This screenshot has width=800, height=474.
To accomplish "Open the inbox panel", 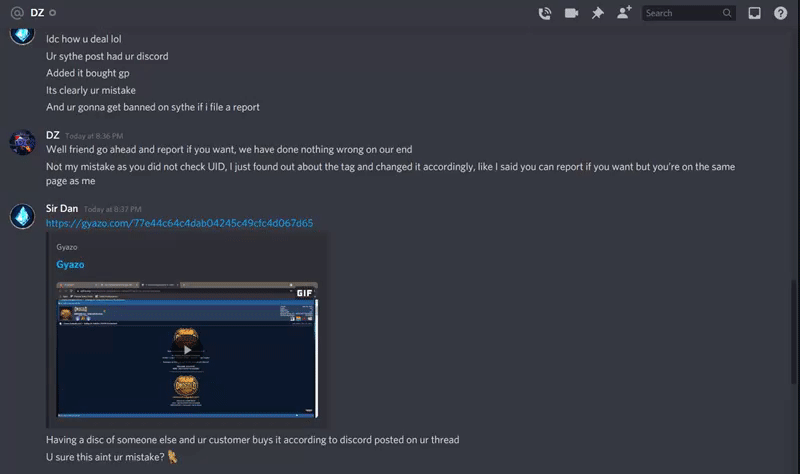I will [754, 13].
